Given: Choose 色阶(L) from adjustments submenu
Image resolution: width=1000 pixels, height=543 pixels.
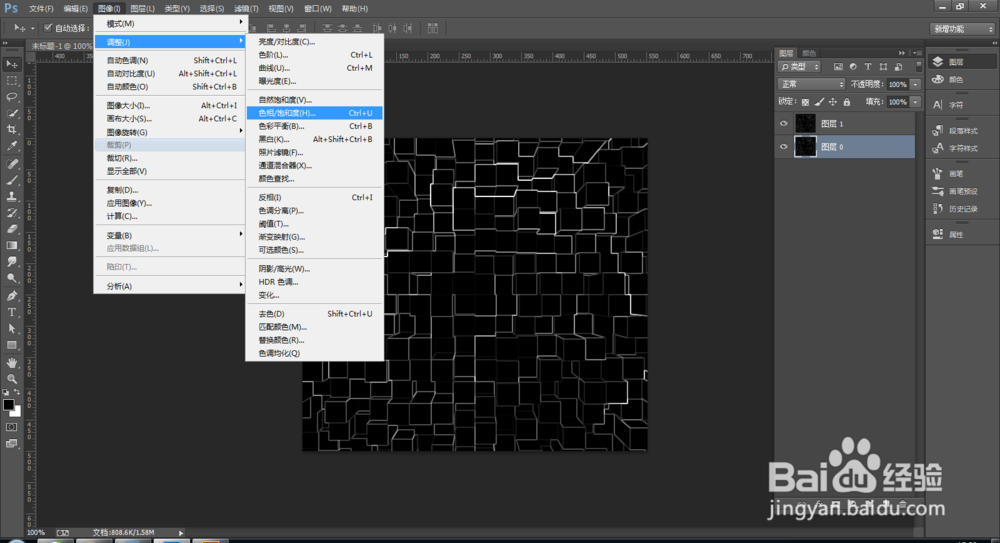Looking at the screenshot, I should [315, 55].
